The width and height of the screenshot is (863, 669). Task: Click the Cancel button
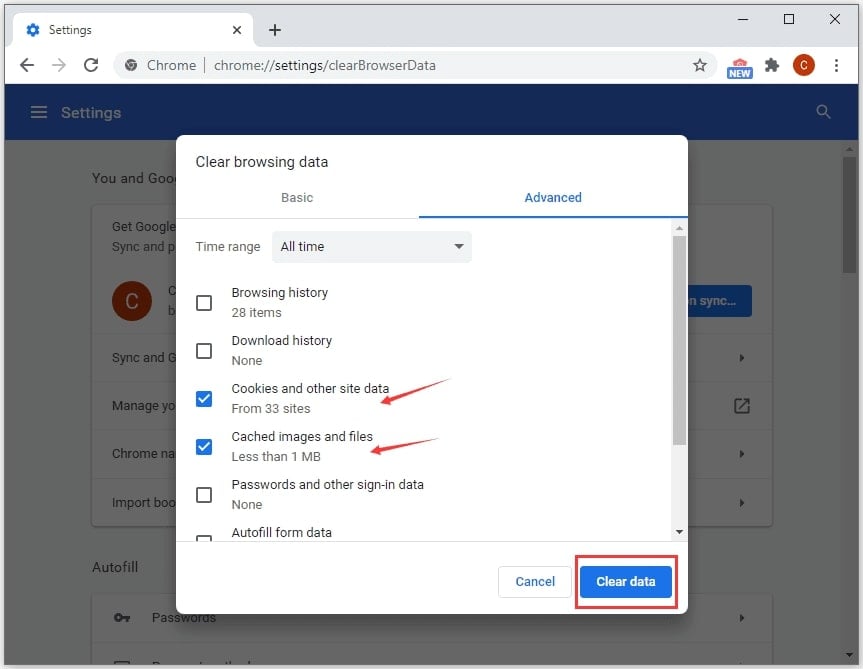(534, 582)
